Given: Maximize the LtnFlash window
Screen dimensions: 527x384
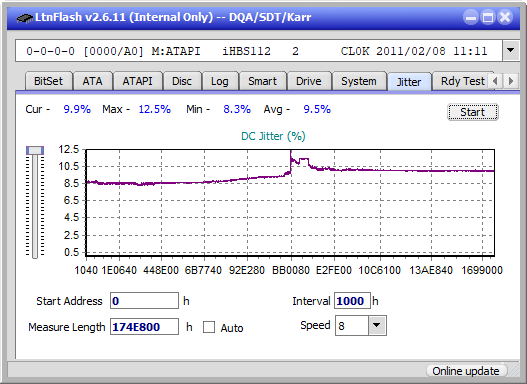Looking at the screenshot, I should pos(488,17).
